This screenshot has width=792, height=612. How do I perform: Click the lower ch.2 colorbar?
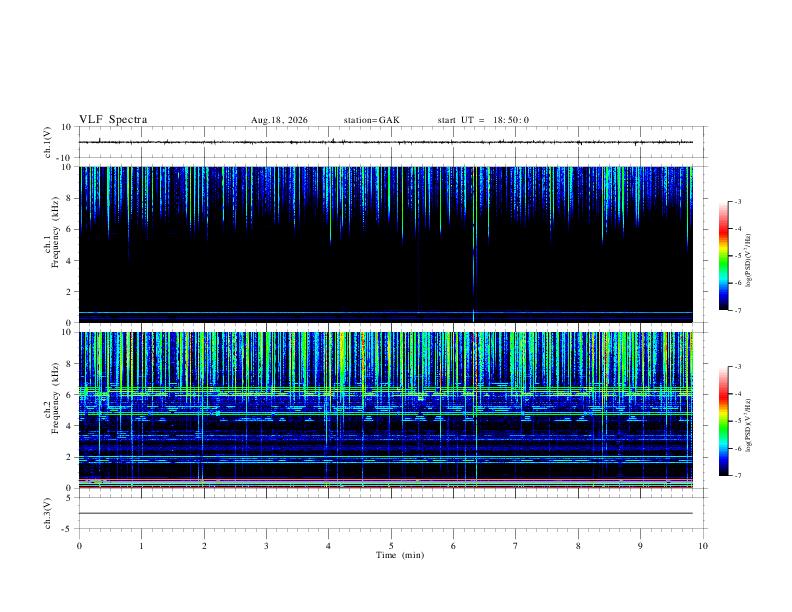(723, 421)
